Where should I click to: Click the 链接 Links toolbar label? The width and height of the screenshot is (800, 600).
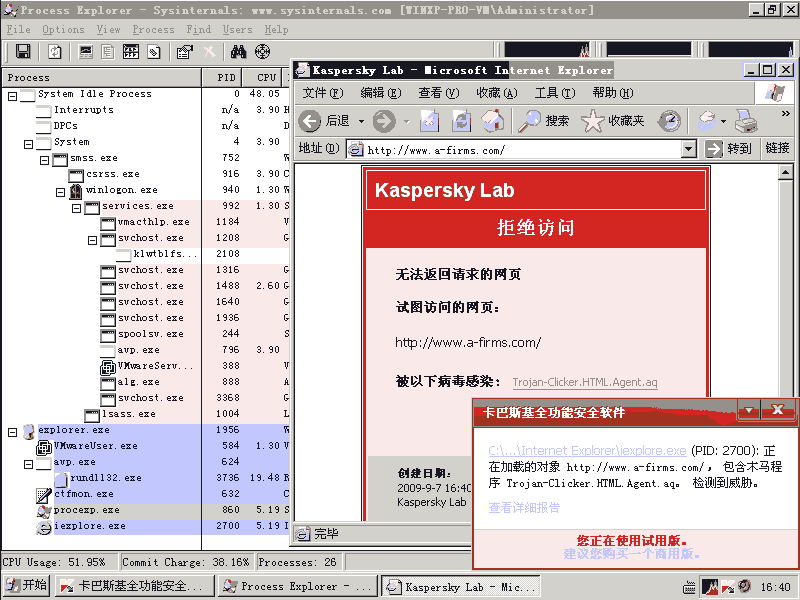click(x=777, y=148)
